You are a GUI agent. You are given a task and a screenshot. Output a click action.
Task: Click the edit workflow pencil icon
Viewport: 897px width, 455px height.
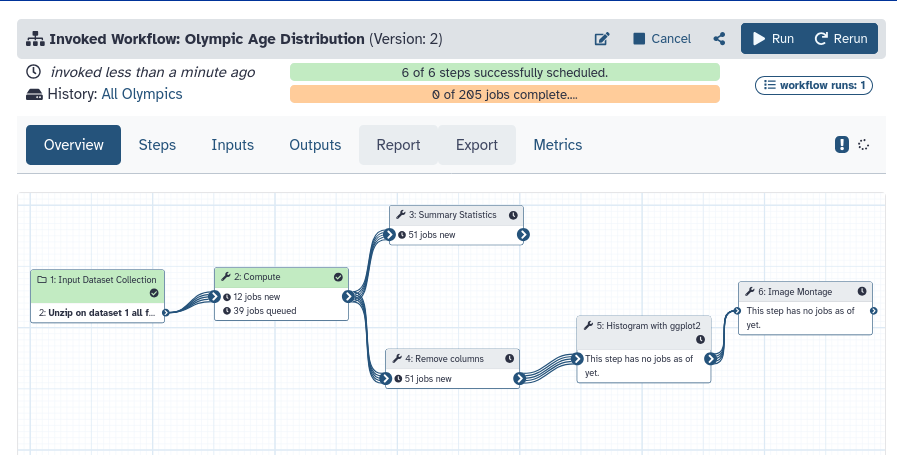click(602, 39)
